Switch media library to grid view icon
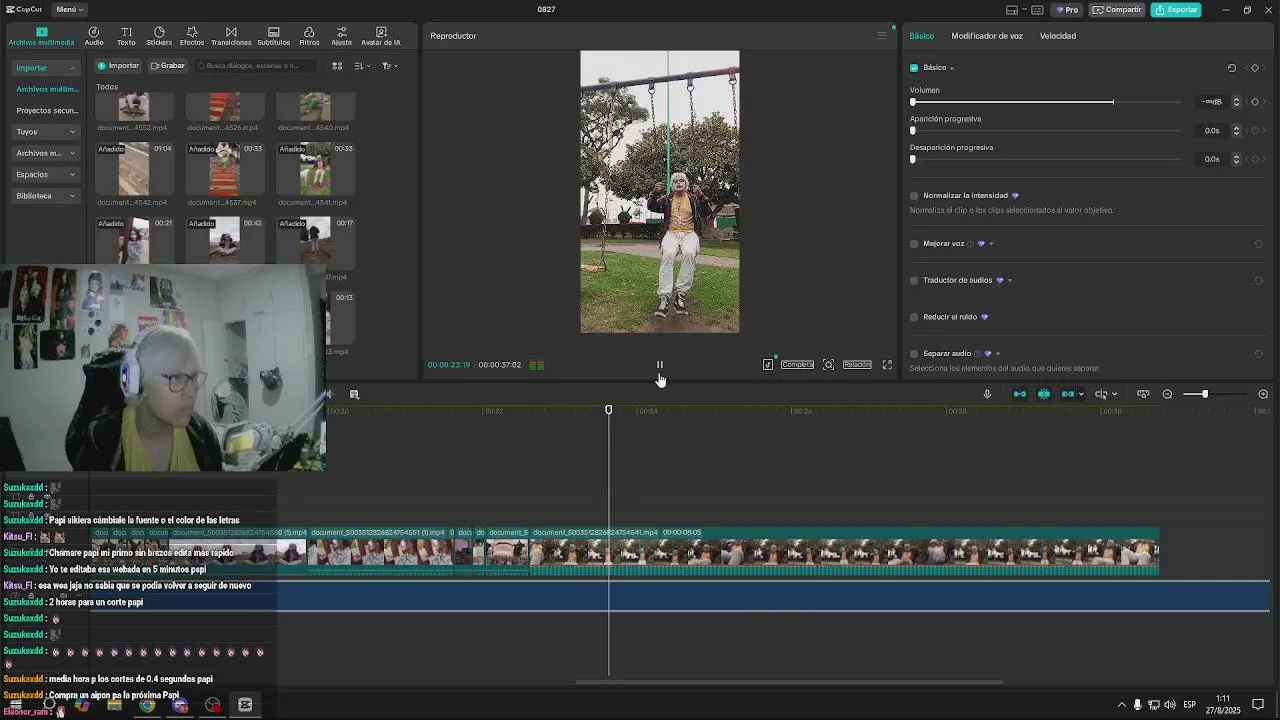The height and width of the screenshot is (720, 1280). (x=337, y=66)
